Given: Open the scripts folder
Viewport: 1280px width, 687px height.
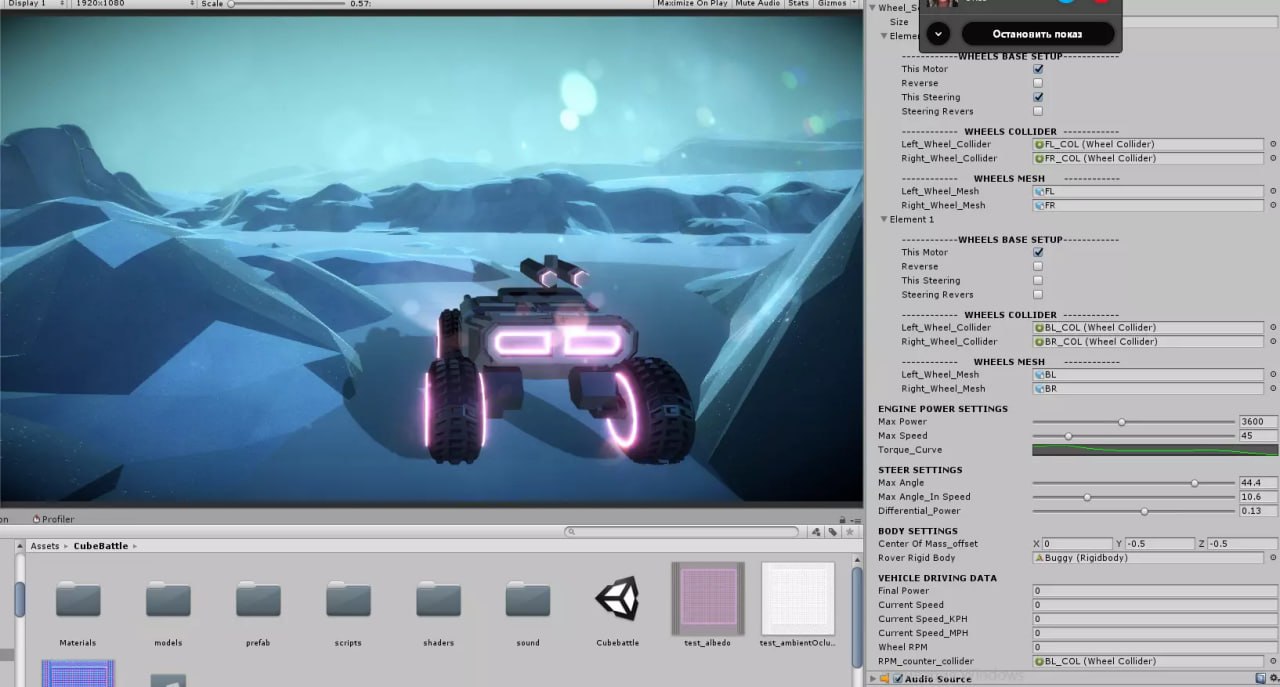Looking at the screenshot, I should (348, 600).
